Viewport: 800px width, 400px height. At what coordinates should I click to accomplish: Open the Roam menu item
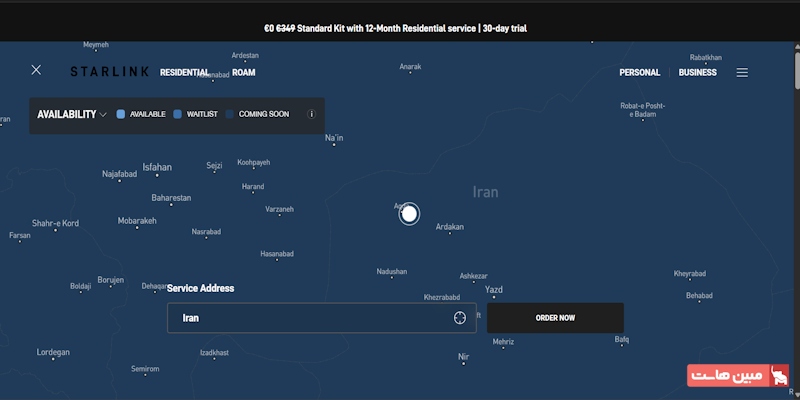coord(244,72)
